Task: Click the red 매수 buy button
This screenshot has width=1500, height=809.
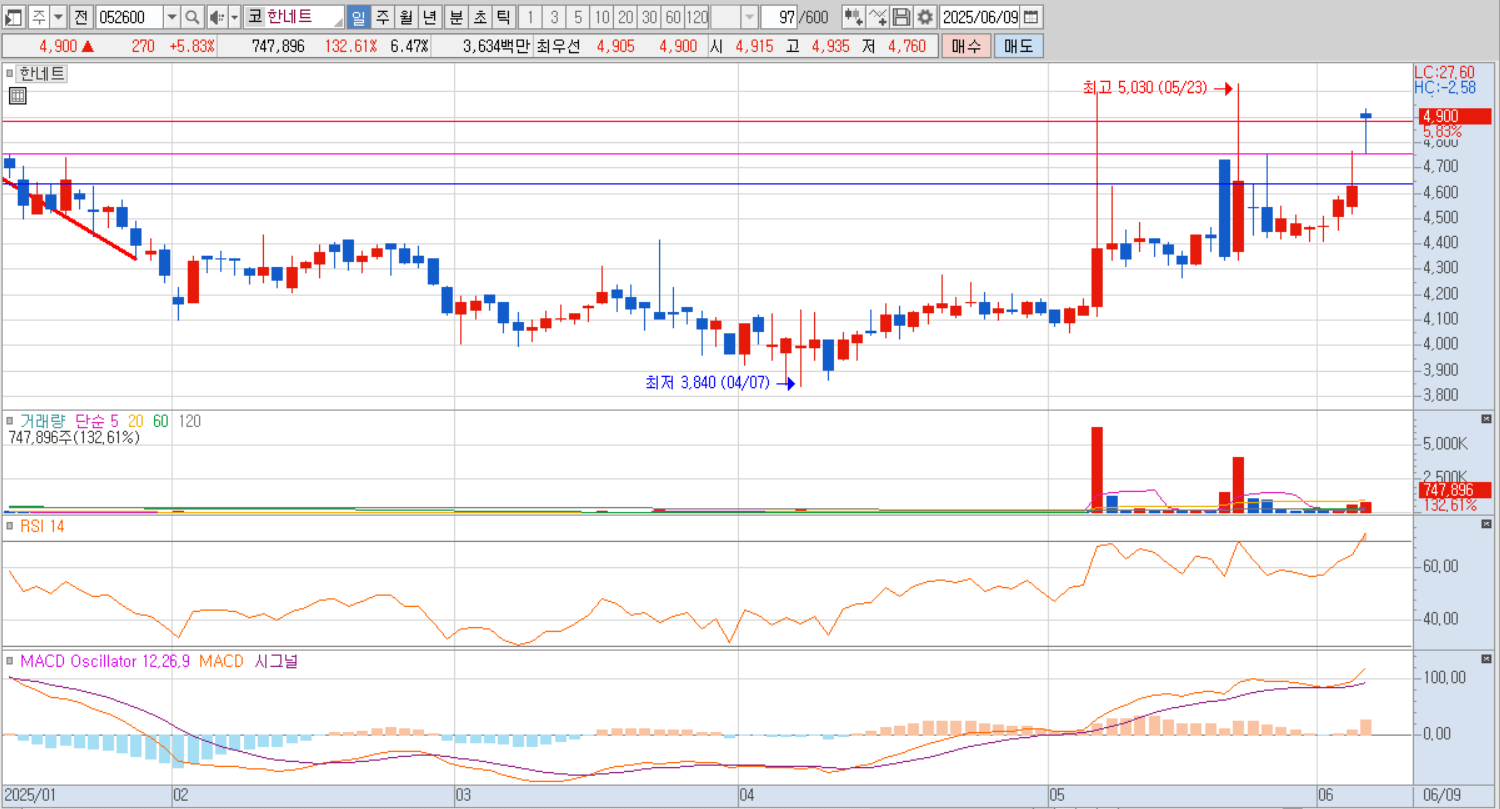Action: point(966,46)
